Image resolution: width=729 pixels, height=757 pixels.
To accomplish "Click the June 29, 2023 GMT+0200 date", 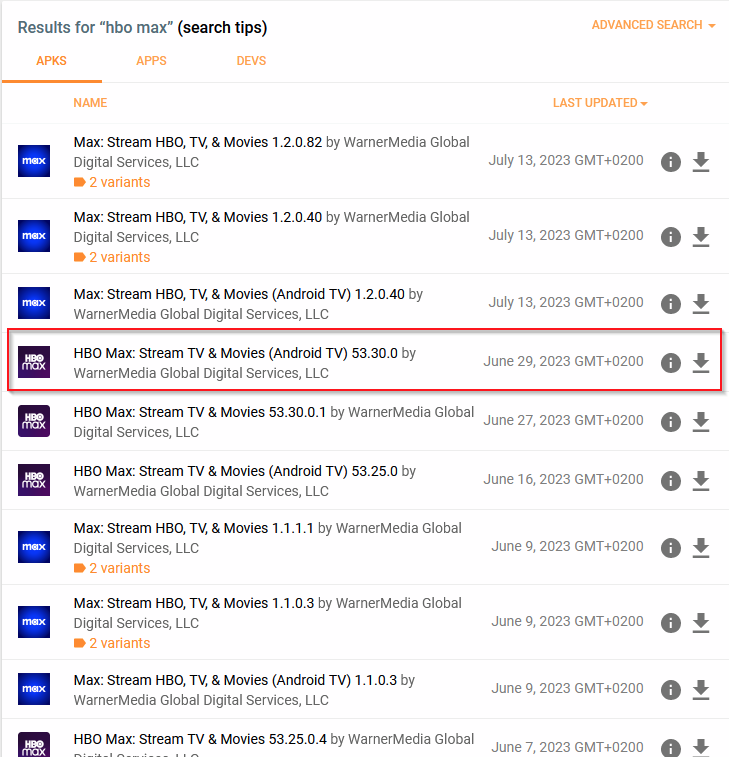I will tap(563, 361).
